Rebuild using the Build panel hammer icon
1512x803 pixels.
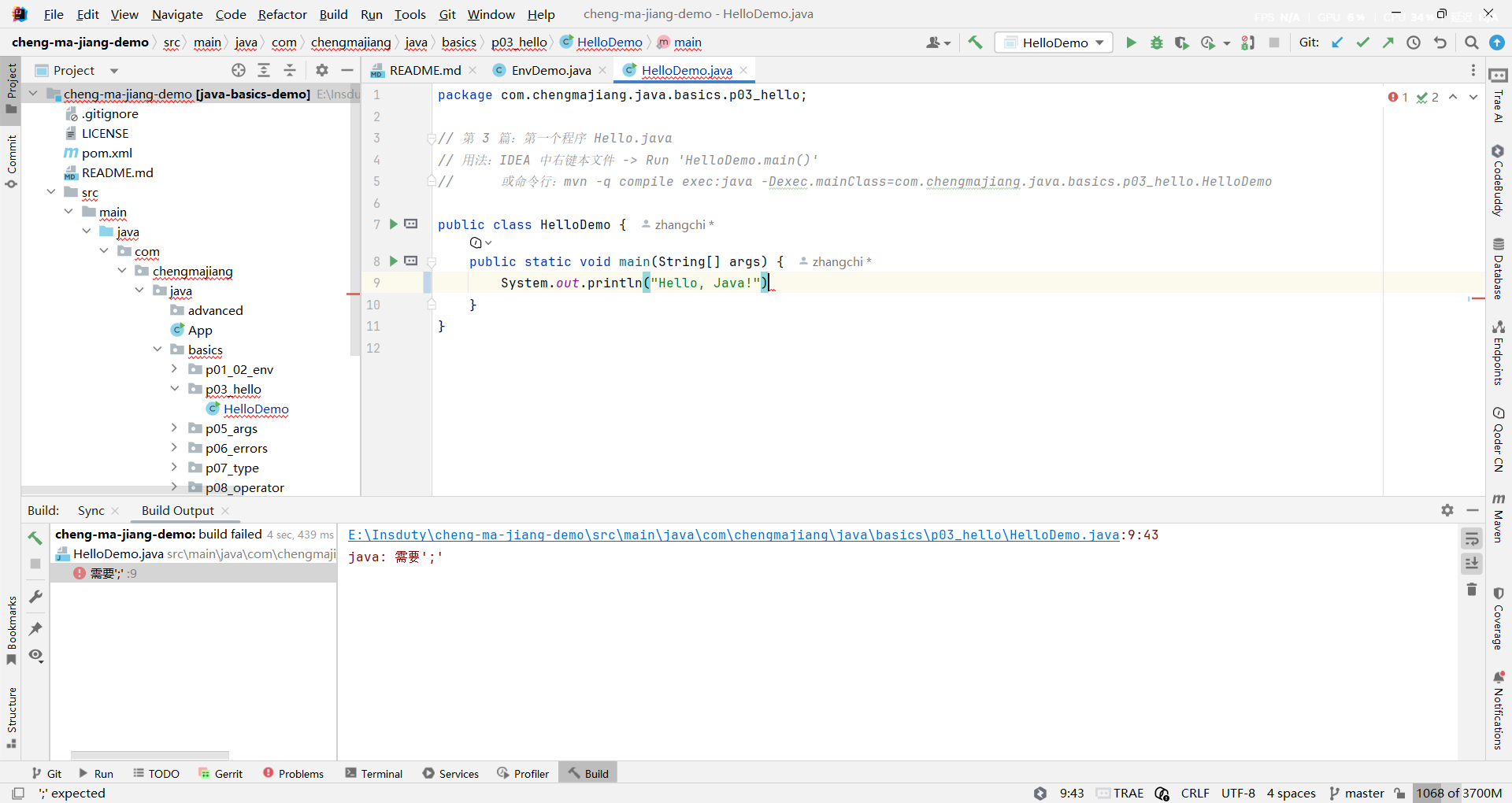point(35,538)
